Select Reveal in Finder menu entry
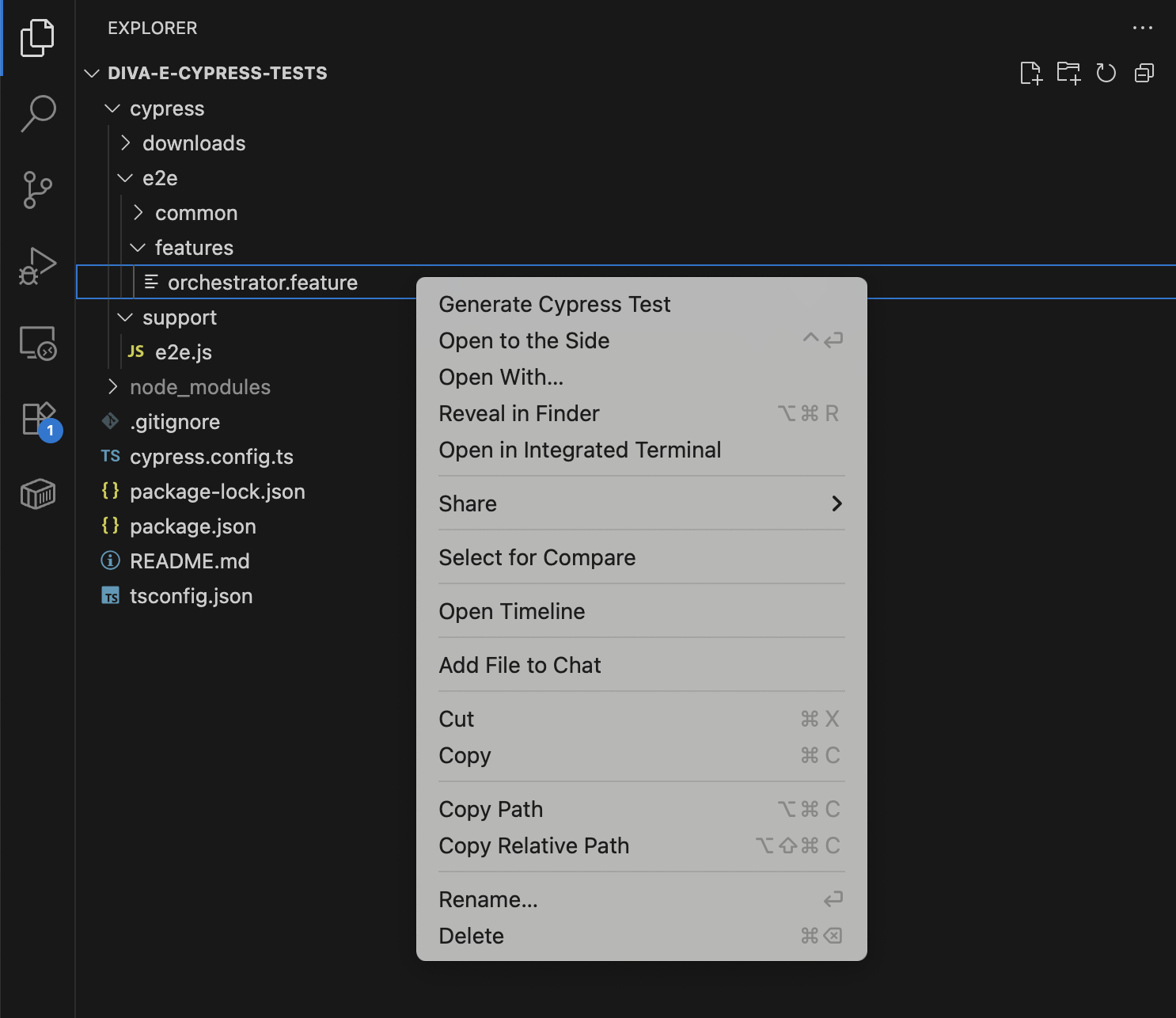 pyautogui.click(x=519, y=414)
